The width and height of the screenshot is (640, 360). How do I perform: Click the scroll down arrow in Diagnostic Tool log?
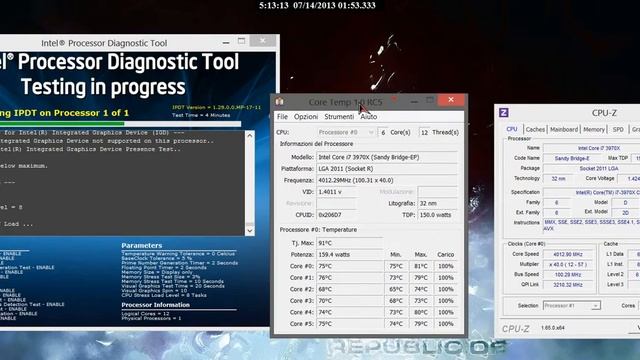(x=249, y=231)
